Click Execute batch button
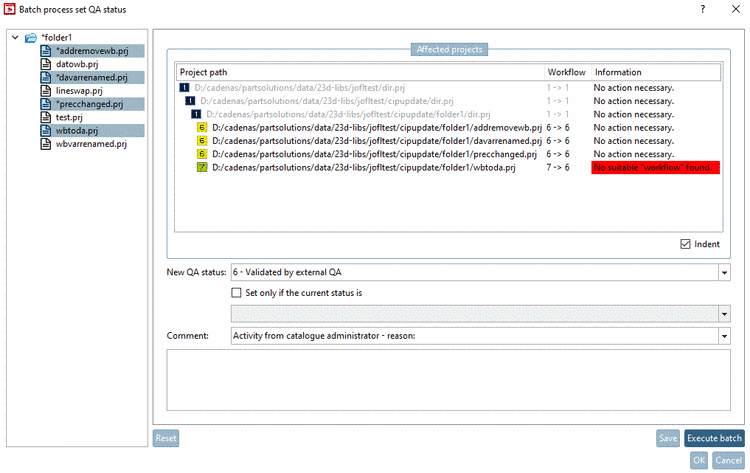Viewport: 750px width, 473px height. coord(714,438)
